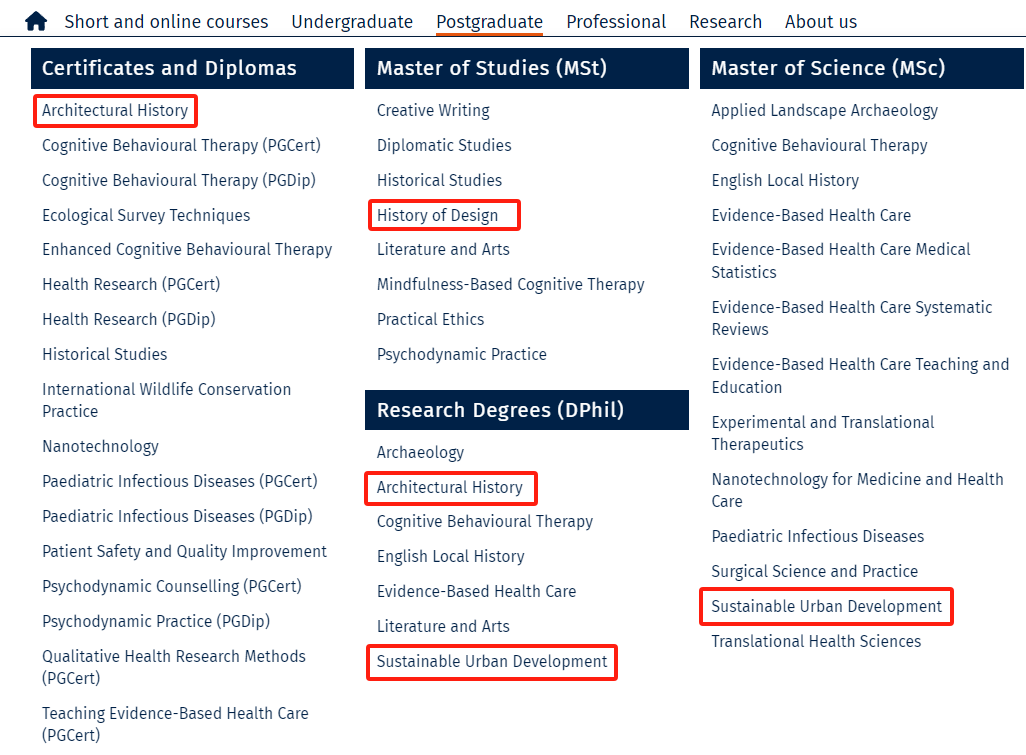Image resolution: width=1026 pixels, height=755 pixels.
Task: Open the About us menu
Action: 821,22
